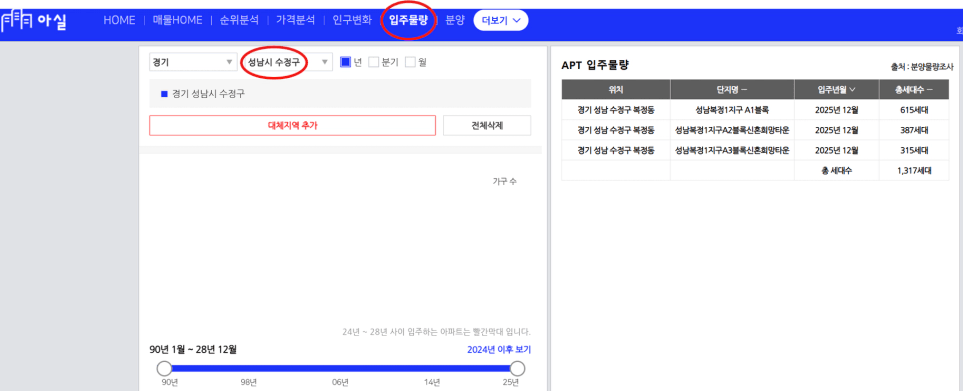Open 순위분석 menu item

(x=239, y=20)
